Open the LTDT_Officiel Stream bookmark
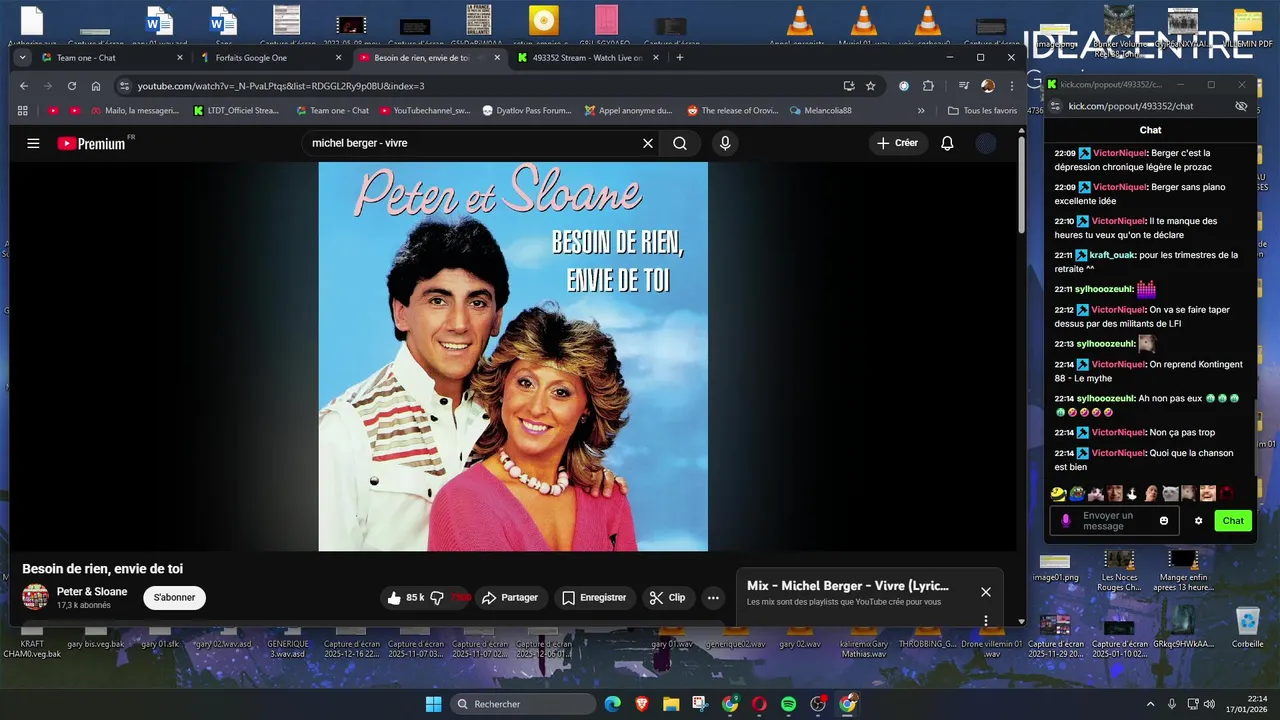The width and height of the screenshot is (1280, 720). 236,110
